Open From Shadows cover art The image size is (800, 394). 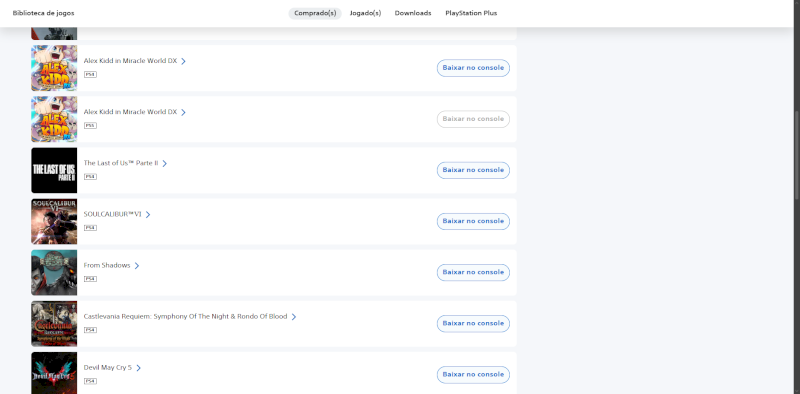click(x=54, y=272)
